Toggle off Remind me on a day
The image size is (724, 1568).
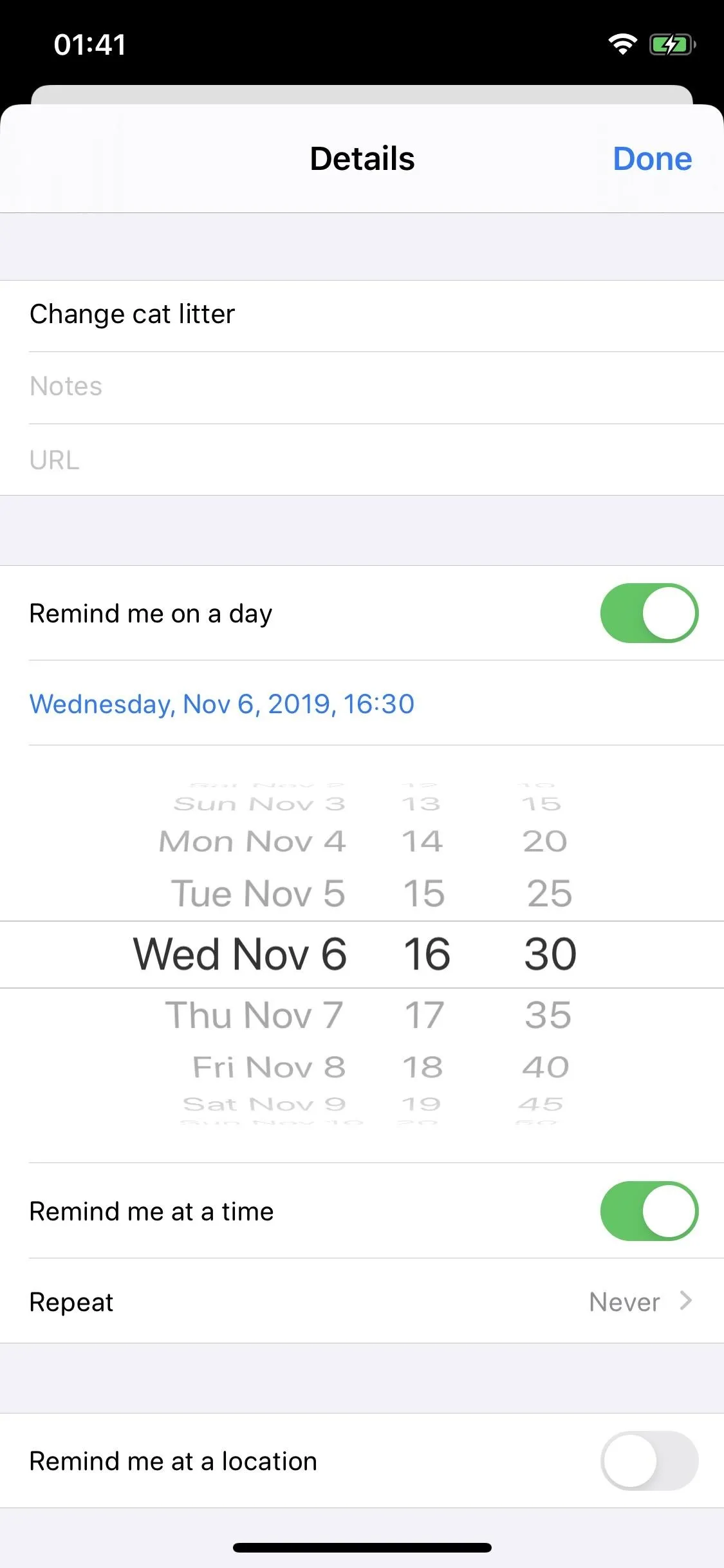tap(649, 613)
